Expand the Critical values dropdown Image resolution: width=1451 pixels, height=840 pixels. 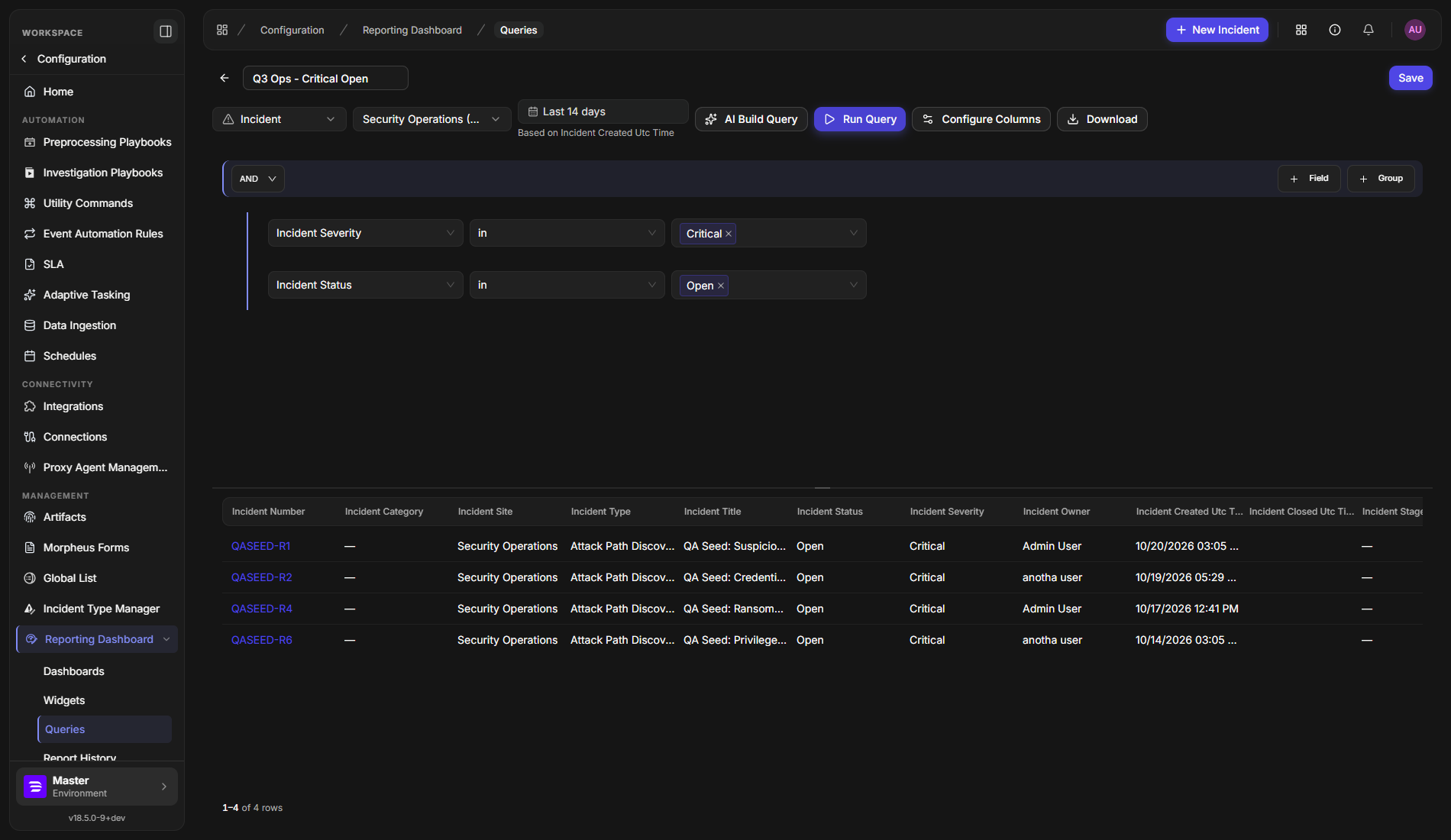853,233
